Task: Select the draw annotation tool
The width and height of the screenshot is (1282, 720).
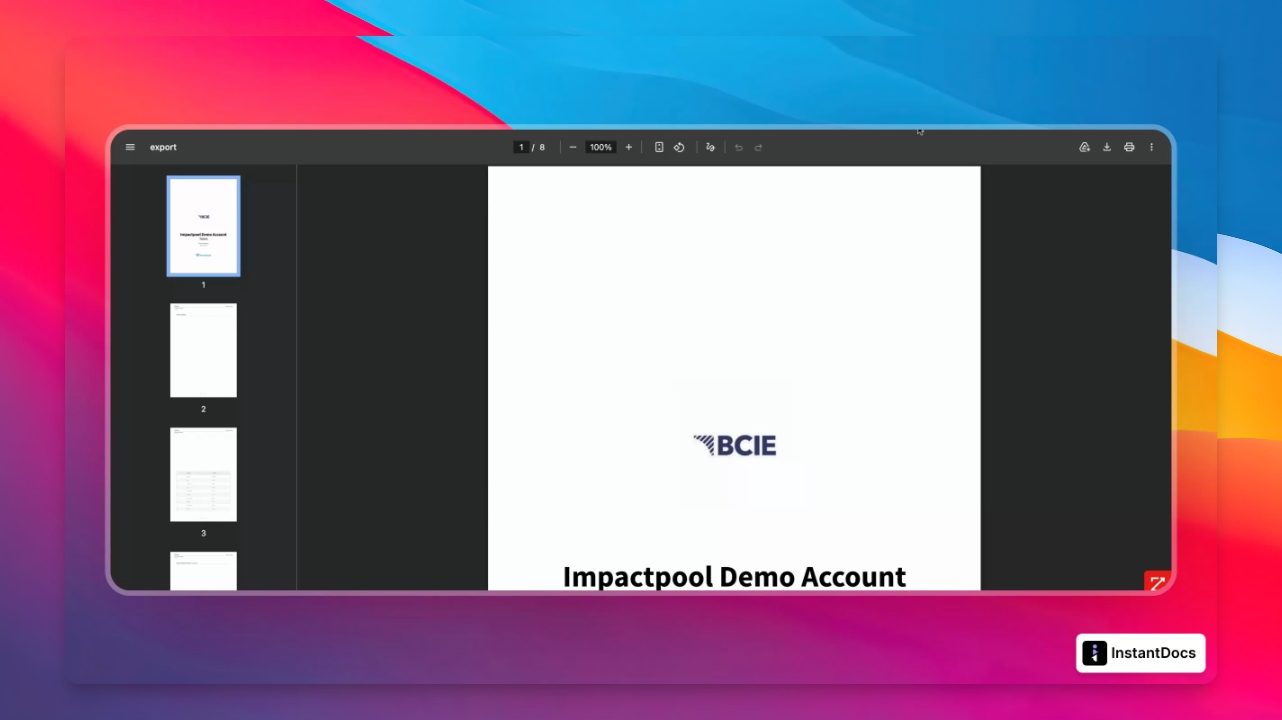Action: pos(710,147)
